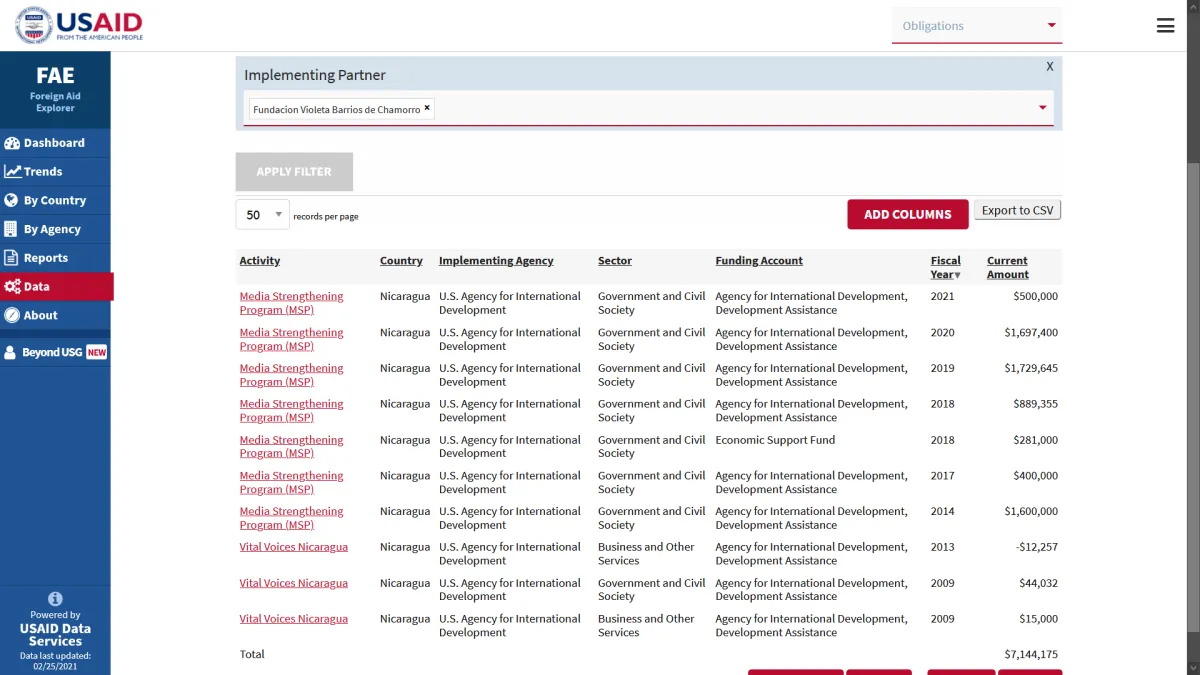Sort by Funding Account column header
Viewport: 1200px width, 675px height.
click(x=759, y=261)
